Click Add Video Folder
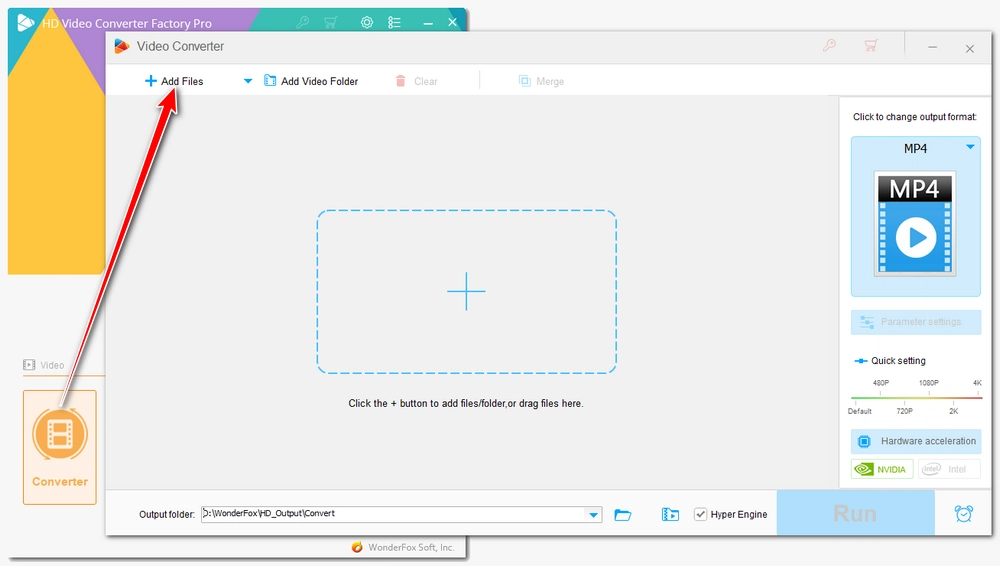Screen dimensions: 1000x566 311,81
